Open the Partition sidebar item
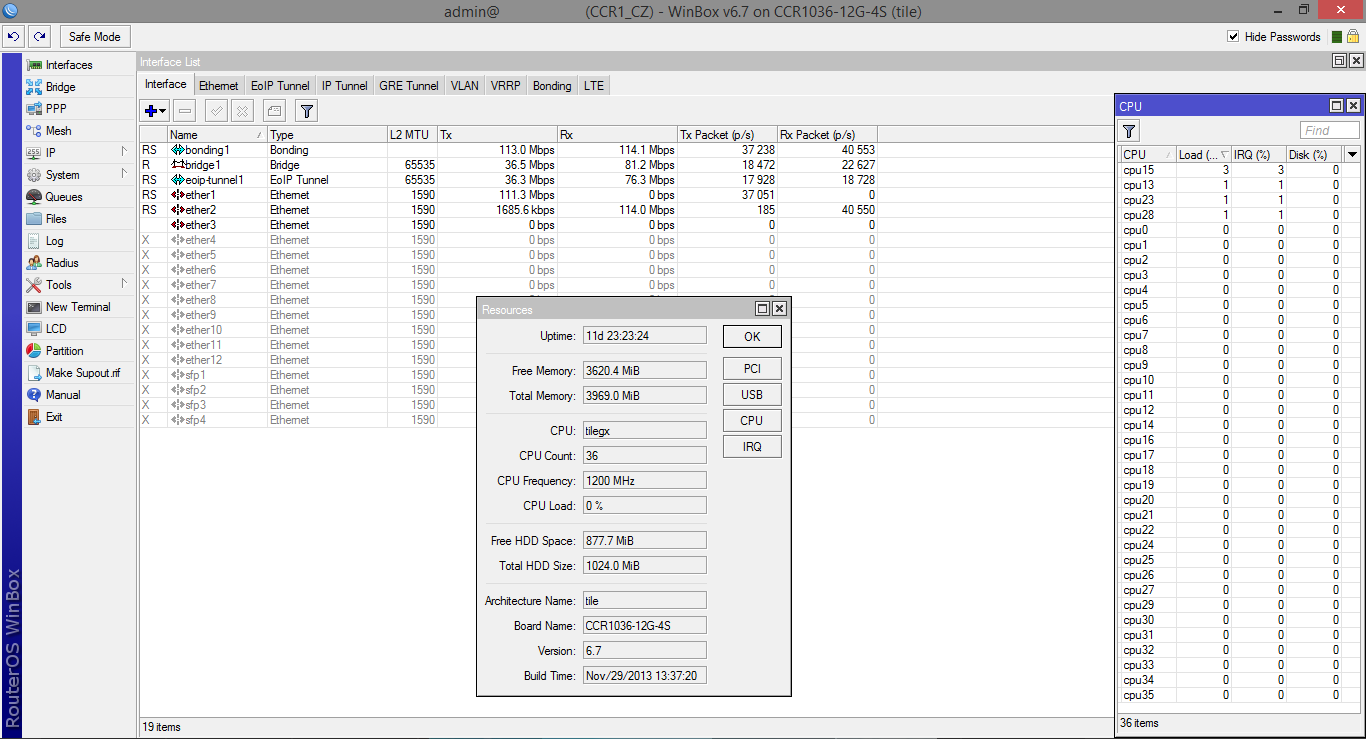Screen dimensions: 1366x739 pyautogui.click(x=64, y=351)
